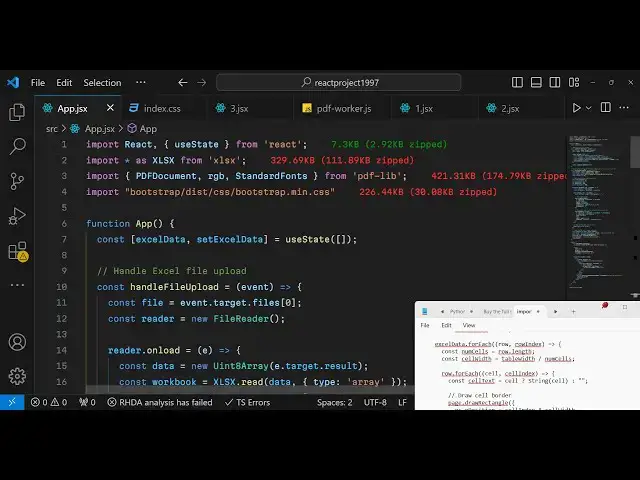Close the App.jsx tab
Viewport: 640px width, 480px height.
coord(110,108)
